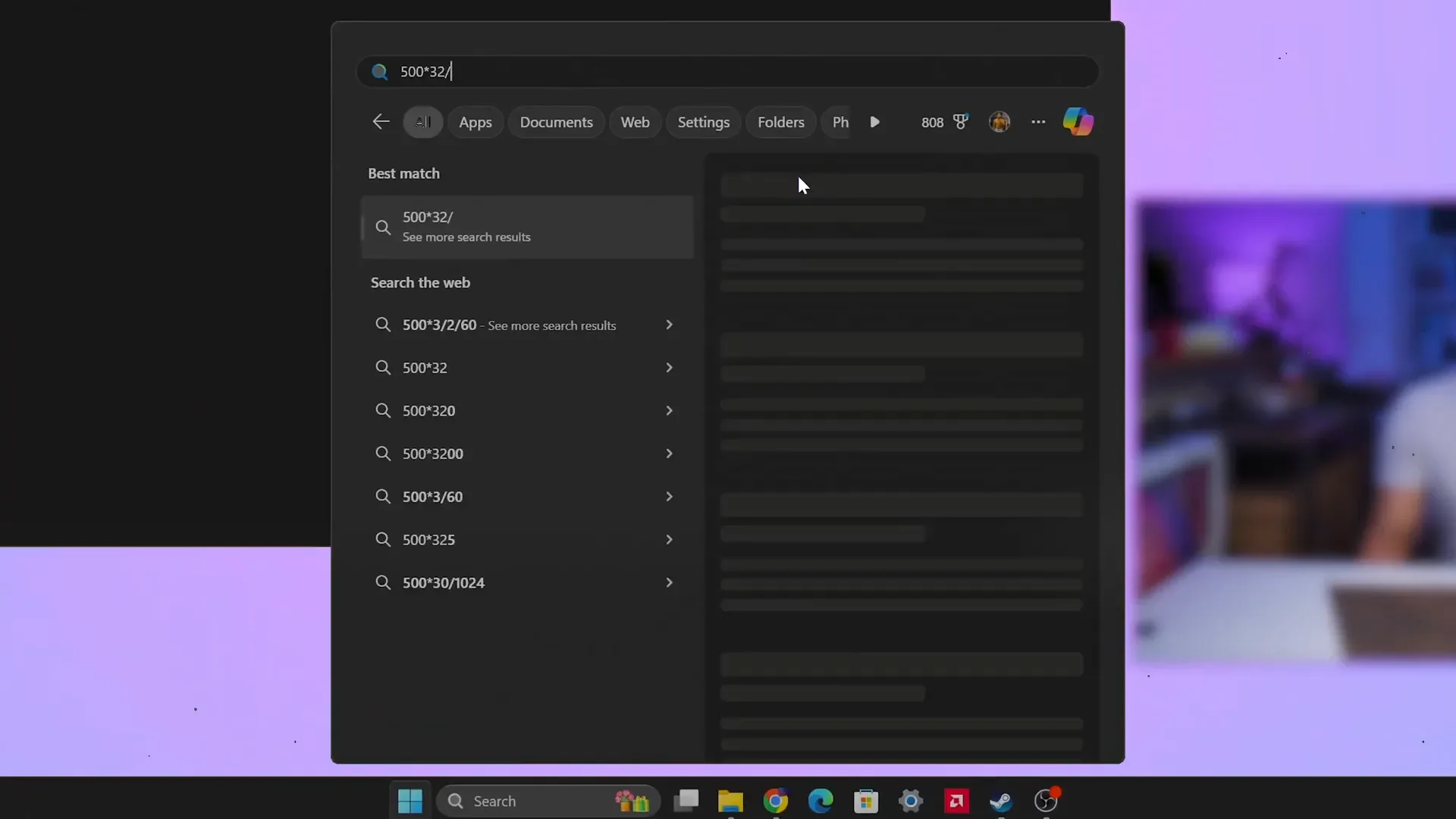
Task: Expand the chevron beside 500*30/1024
Action: (x=669, y=582)
